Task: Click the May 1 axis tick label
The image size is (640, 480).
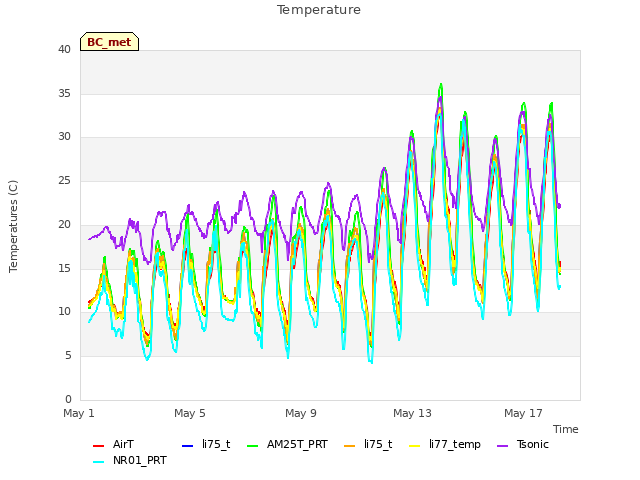Action: pyautogui.click(x=79, y=413)
